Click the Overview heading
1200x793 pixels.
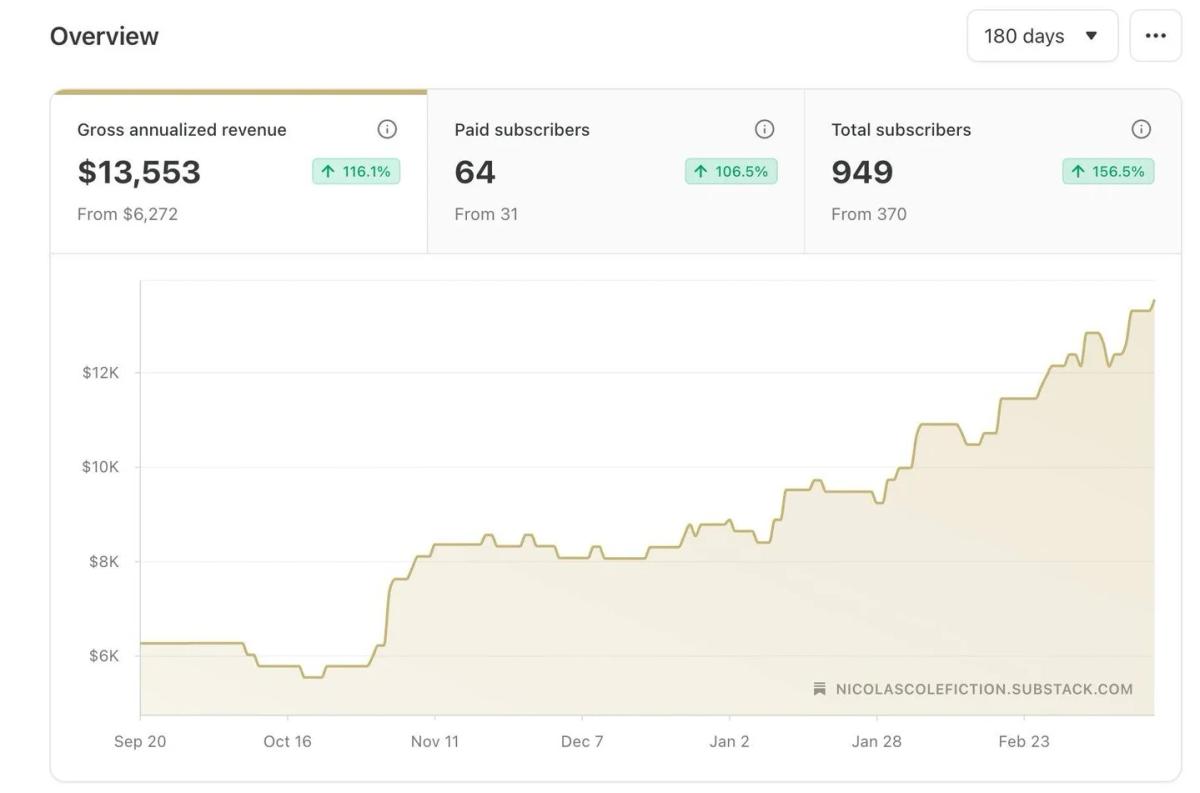point(104,35)
